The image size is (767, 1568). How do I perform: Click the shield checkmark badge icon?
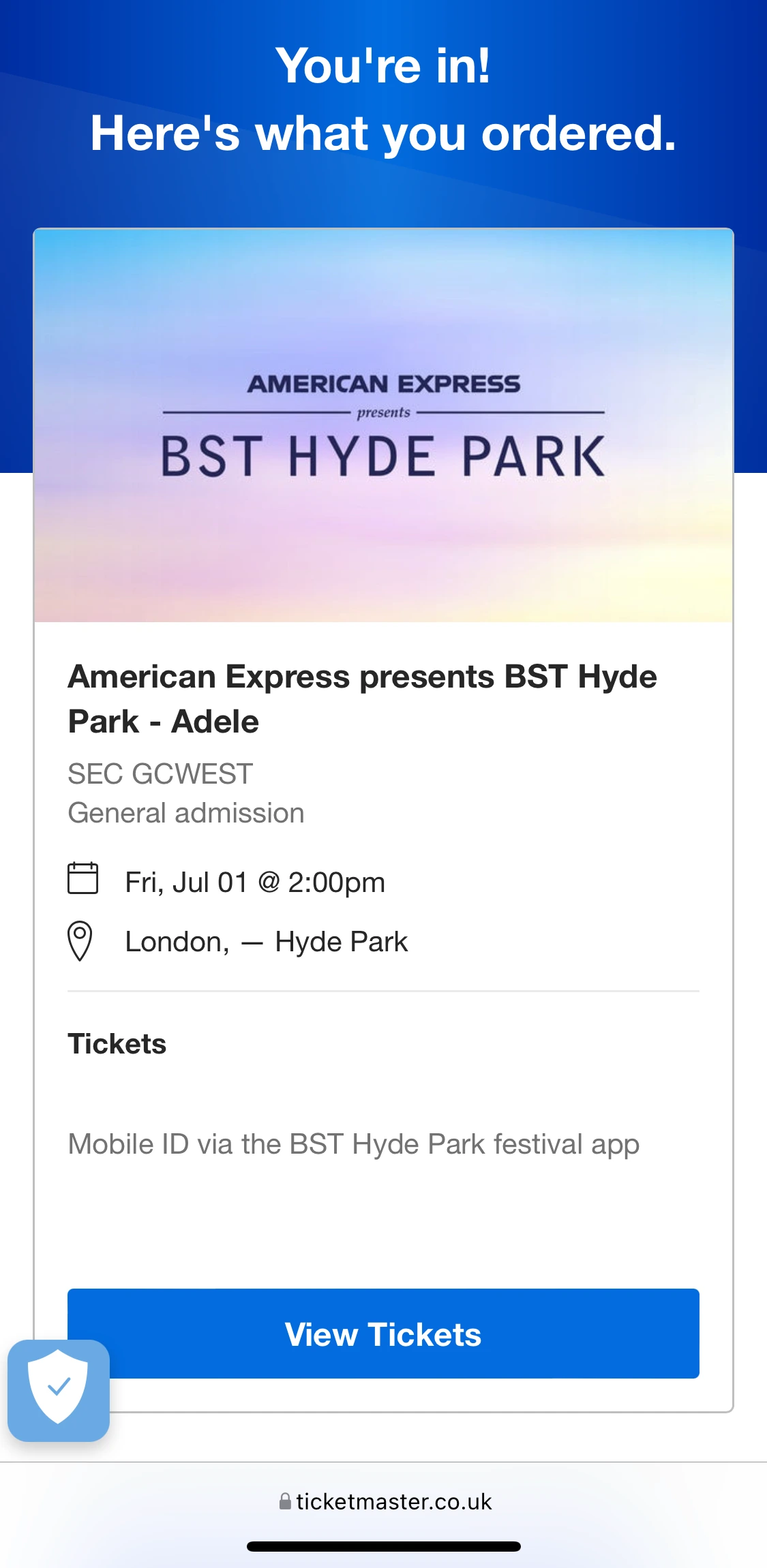pos(59,1390)
